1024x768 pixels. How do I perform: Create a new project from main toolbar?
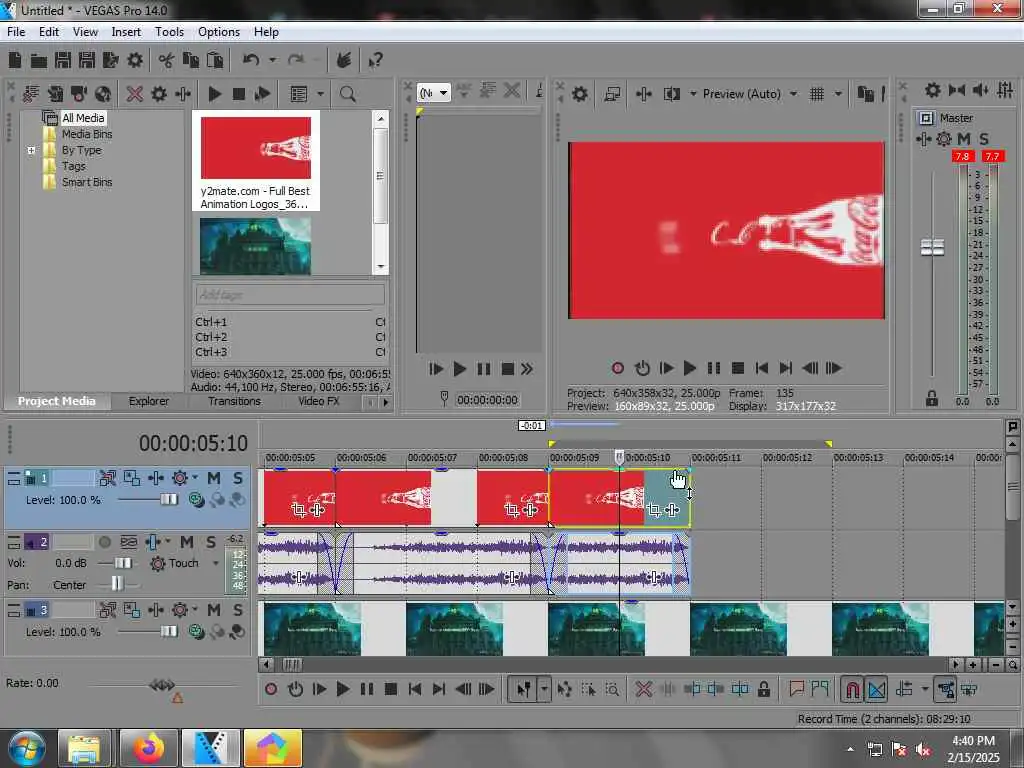(x=15, y=61)
